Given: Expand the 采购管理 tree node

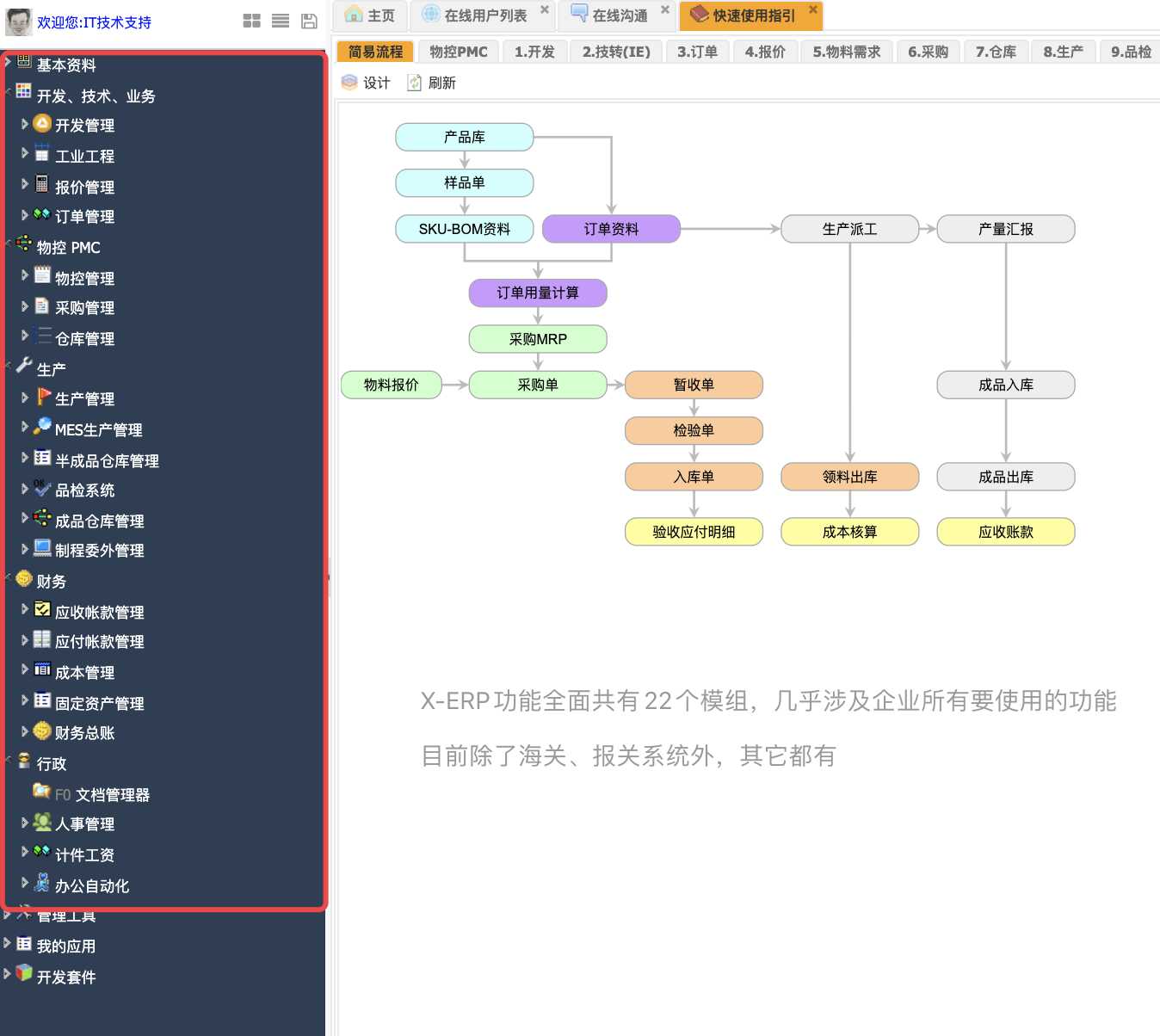Looking at the screenshot, I should click(25, 307).
